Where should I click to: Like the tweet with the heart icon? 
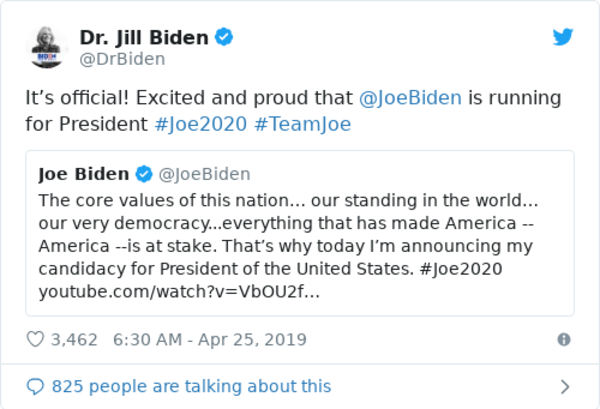35,340
